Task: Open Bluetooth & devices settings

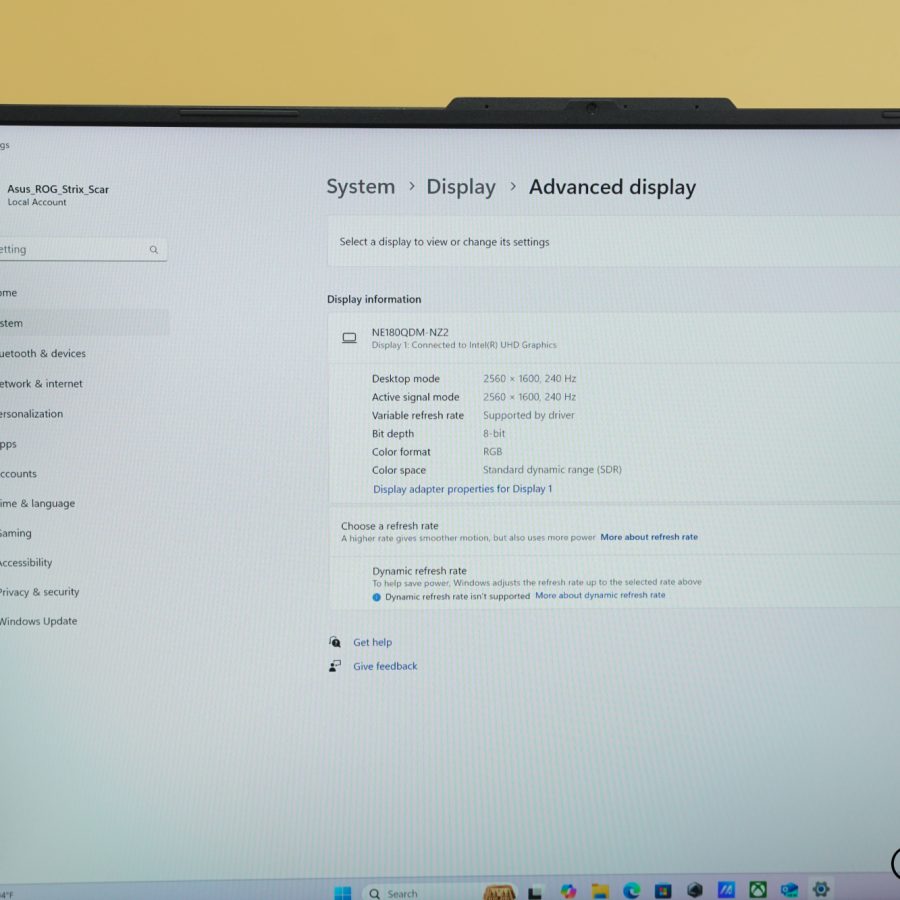Action: pyautogui.click(x=42, y=354)
